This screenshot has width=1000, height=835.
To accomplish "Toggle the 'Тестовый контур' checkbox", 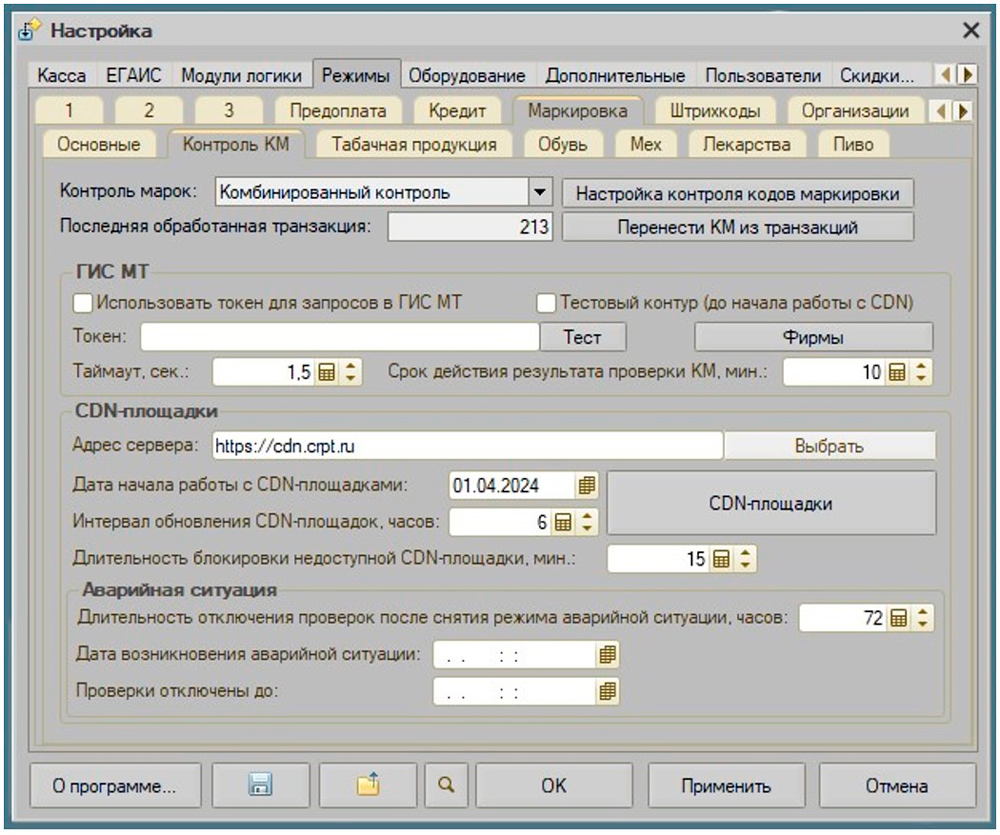I will point(546,302).
